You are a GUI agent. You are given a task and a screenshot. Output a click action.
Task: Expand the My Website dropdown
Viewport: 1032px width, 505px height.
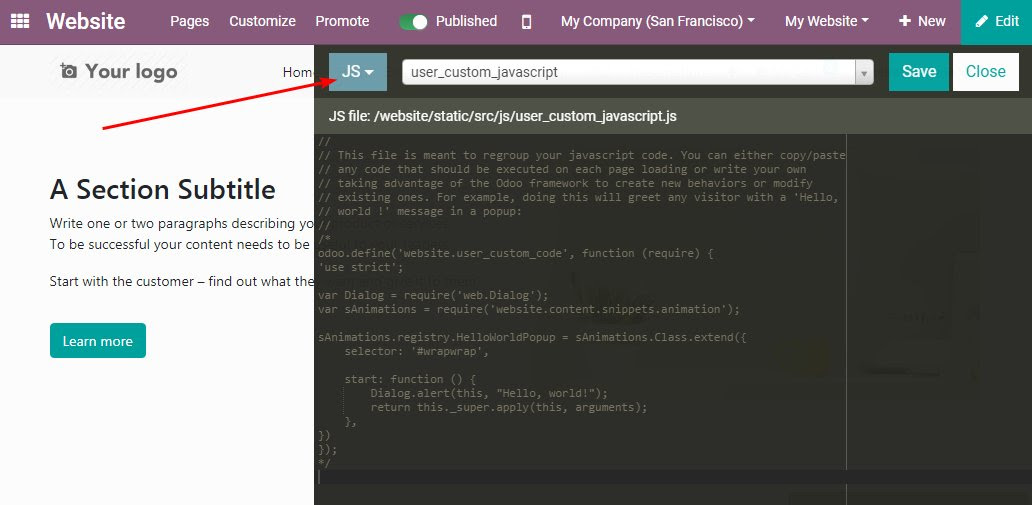(827, 22)
